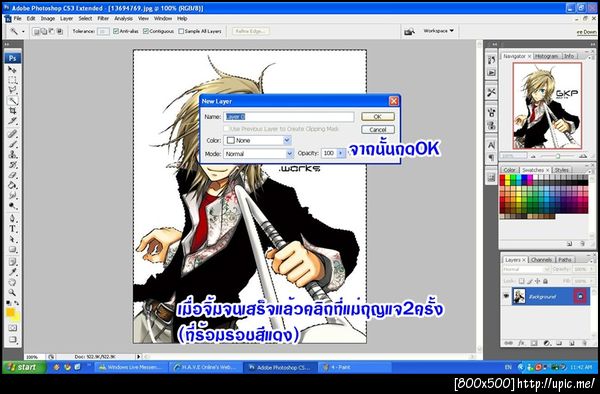Click Add to selection mode button
Screen dimensions: 600x394
click(x=44, y=31)
